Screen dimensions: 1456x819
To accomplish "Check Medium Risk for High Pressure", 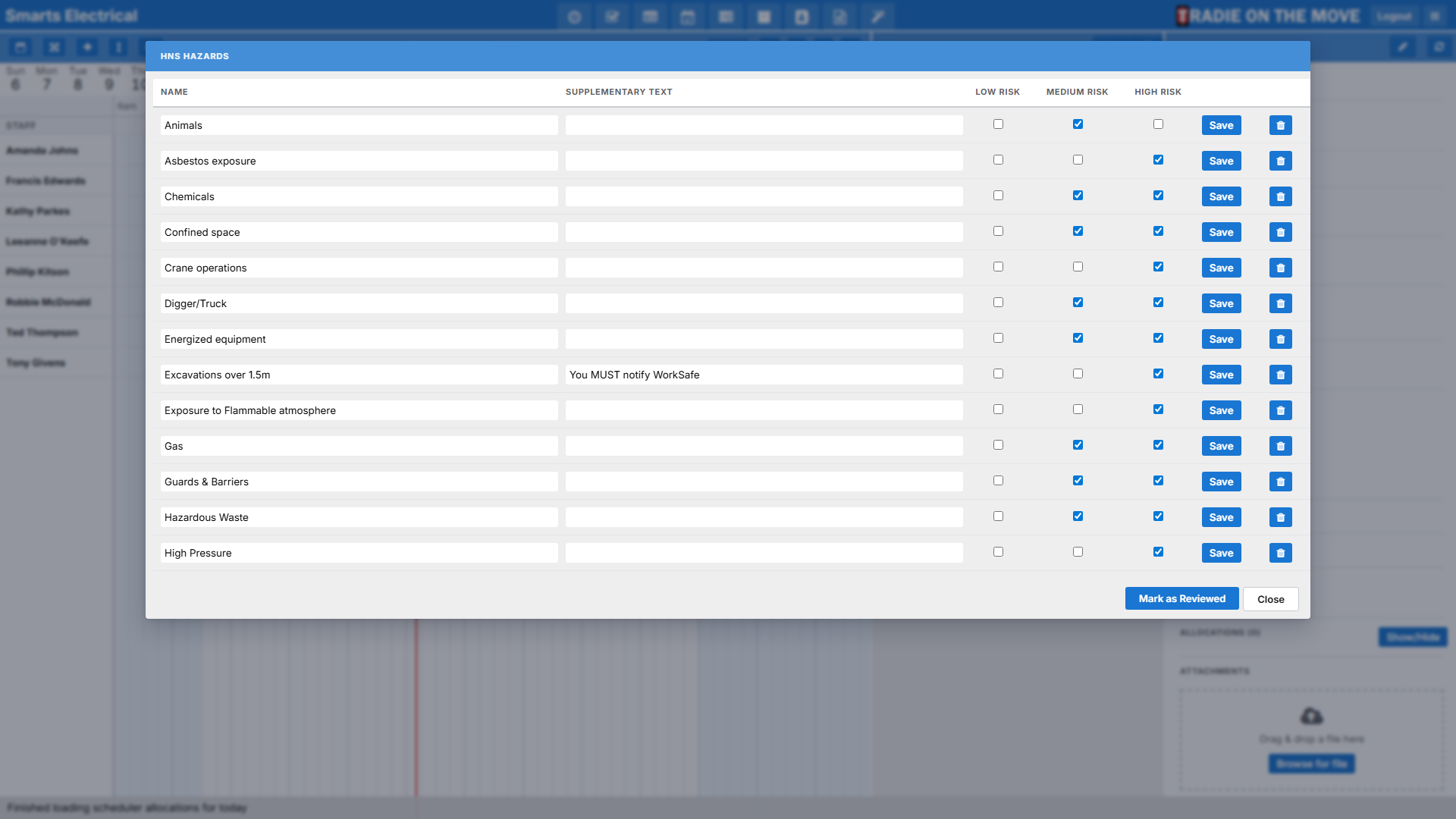I will point(1078,552).
